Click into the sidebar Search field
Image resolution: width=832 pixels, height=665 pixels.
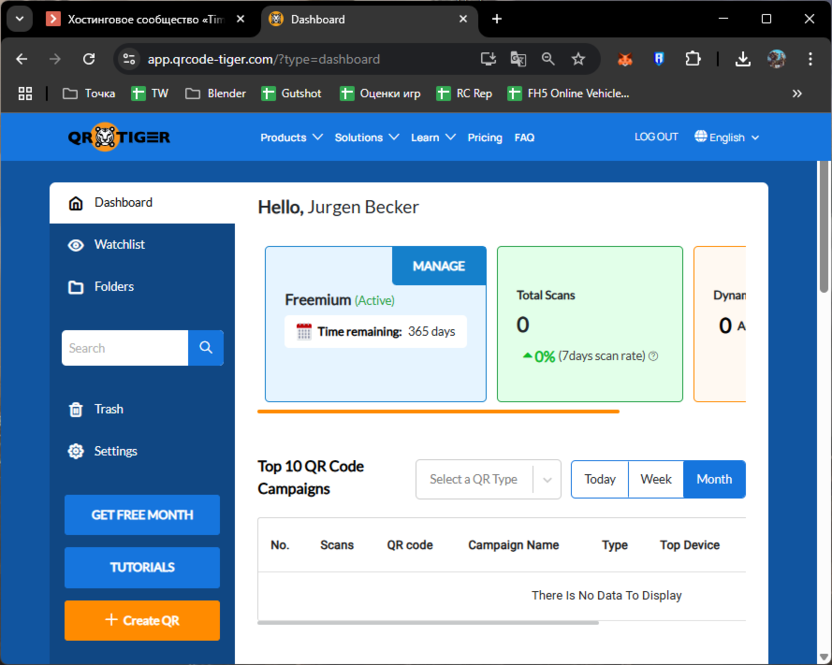click(125, 348)
